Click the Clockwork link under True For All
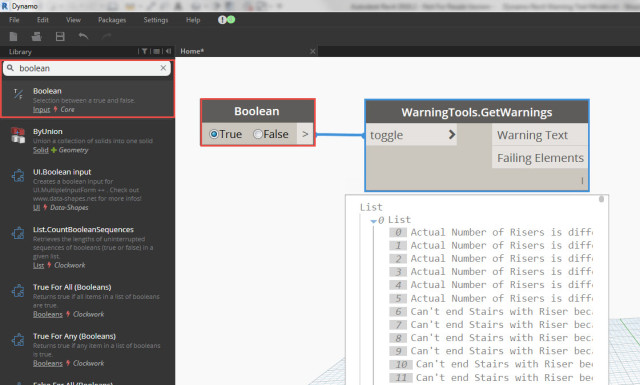Screen dimensions: 640x385 tap(89, 314)
